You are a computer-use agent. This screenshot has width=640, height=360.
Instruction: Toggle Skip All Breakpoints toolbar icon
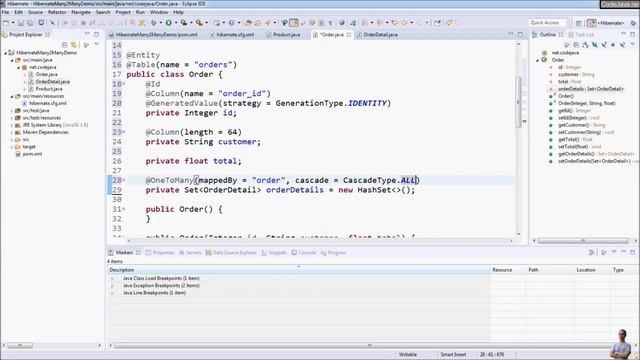click(x=52, y=23)
